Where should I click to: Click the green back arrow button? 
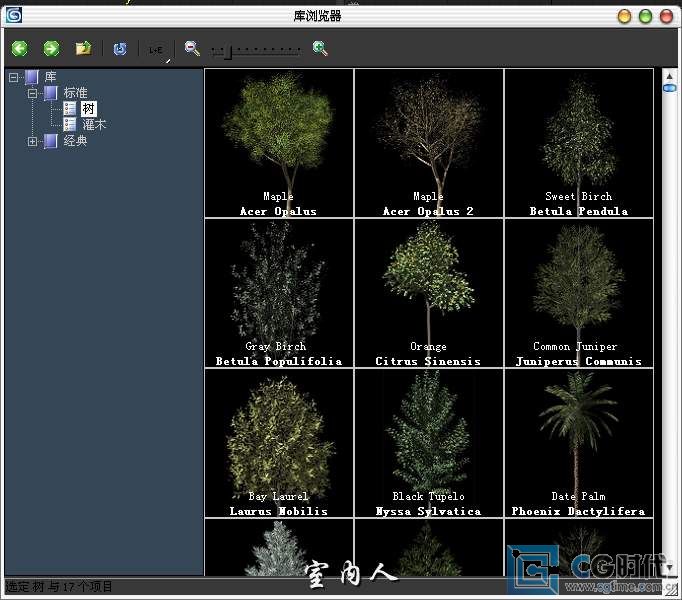pos(20,48)
